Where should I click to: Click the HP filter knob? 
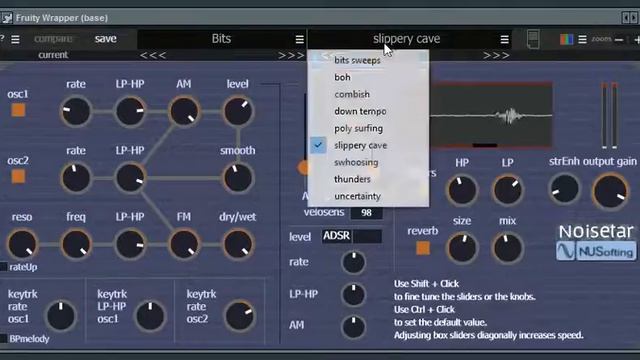pyautogui.click(x=462, y=190)
